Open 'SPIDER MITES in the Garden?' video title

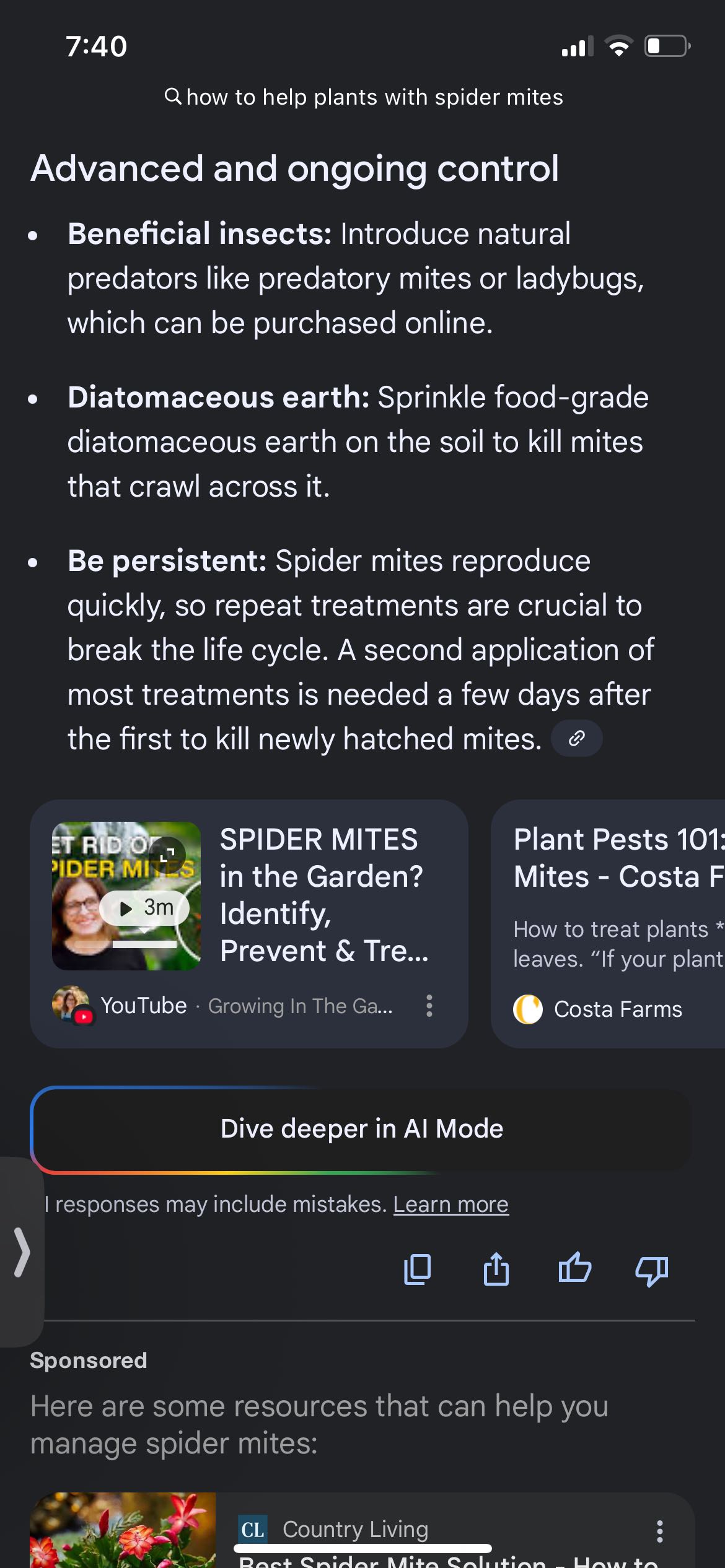(323, 895)
